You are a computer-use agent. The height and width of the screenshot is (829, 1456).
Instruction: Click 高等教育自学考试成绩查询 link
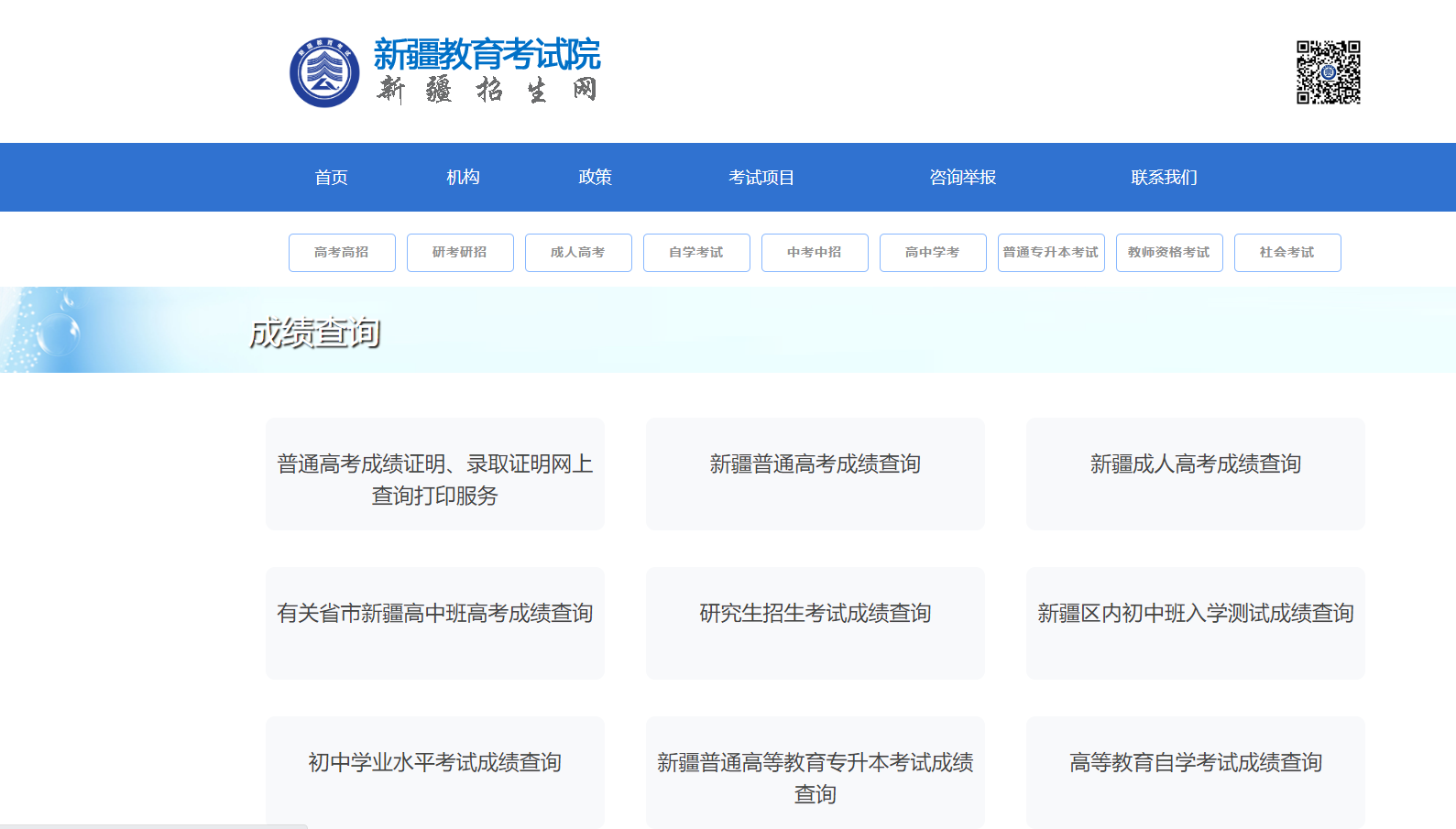click(x=1195, y=763)
